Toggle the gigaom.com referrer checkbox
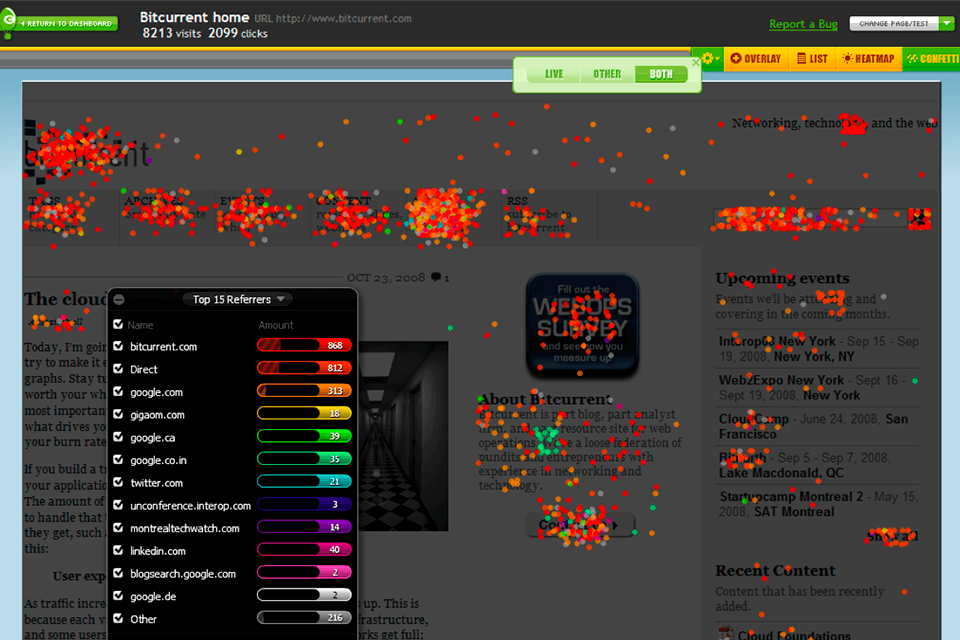 coord(118,414)
